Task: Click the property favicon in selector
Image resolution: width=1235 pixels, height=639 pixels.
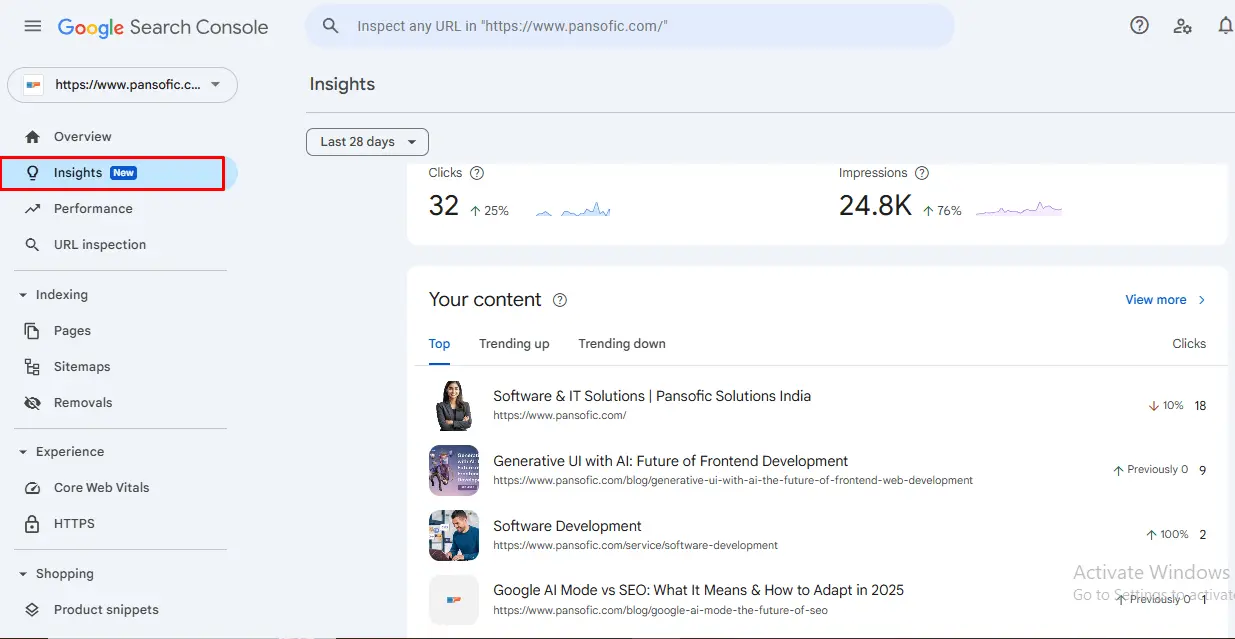Action: point(34,85)
